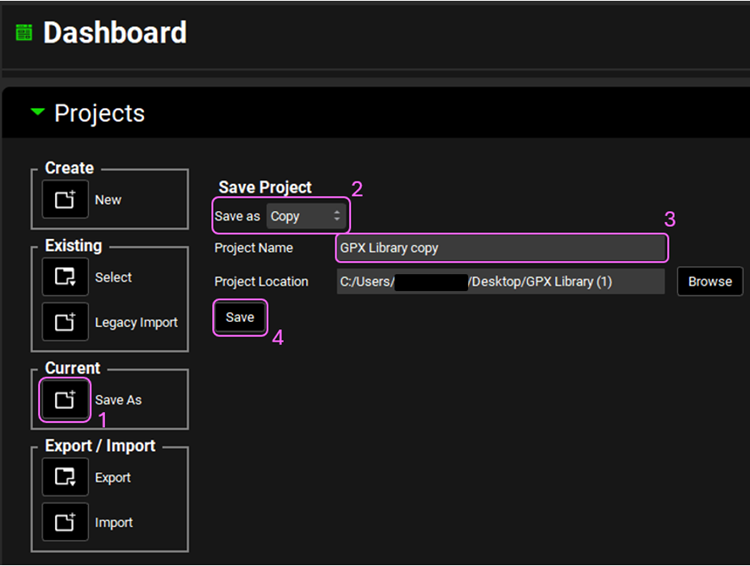The height and width of the screenshot is (566, 750).
Task: Click the green Dashboard grid icon
Action: pos(23,33)
